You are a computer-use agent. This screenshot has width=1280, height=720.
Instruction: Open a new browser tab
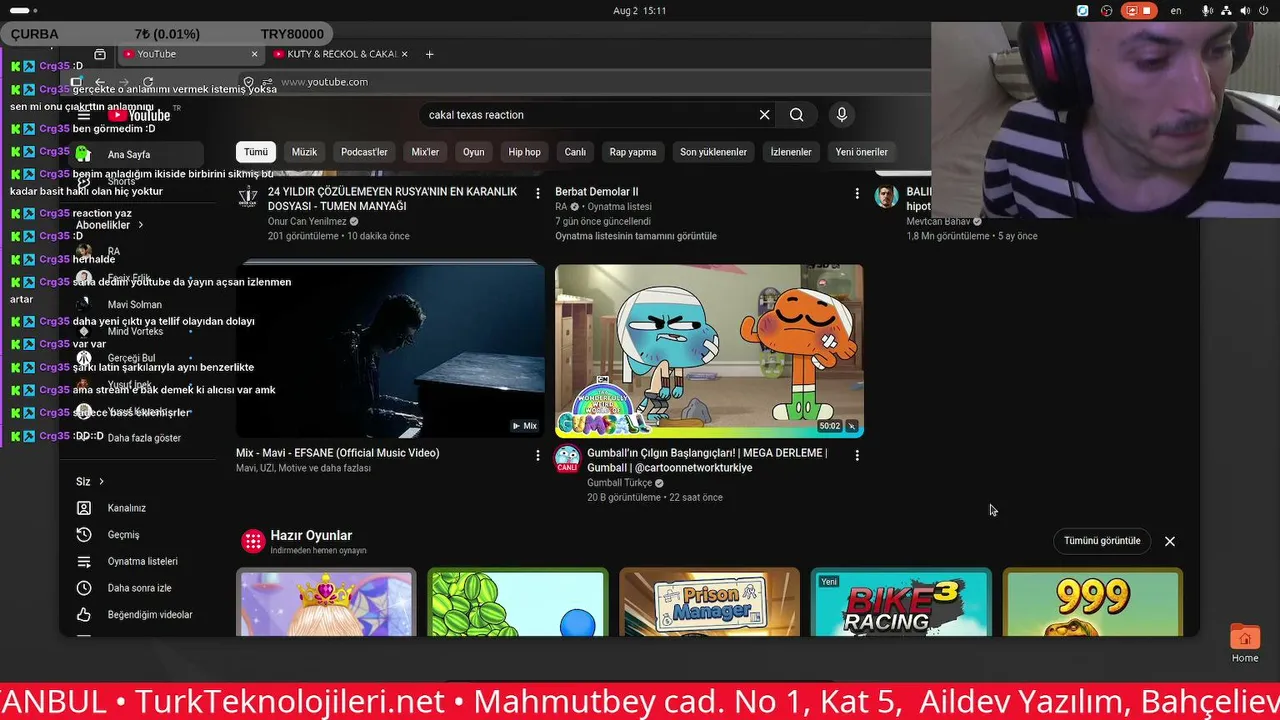pyautogui.click(x=430, y=54)
